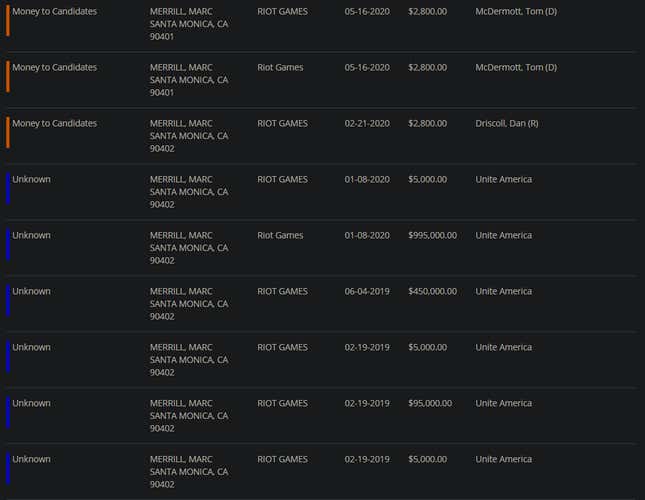Click RIOT GAMES in the $450,000.00 row
Screen dimensions: 645x500
point(282,291)
